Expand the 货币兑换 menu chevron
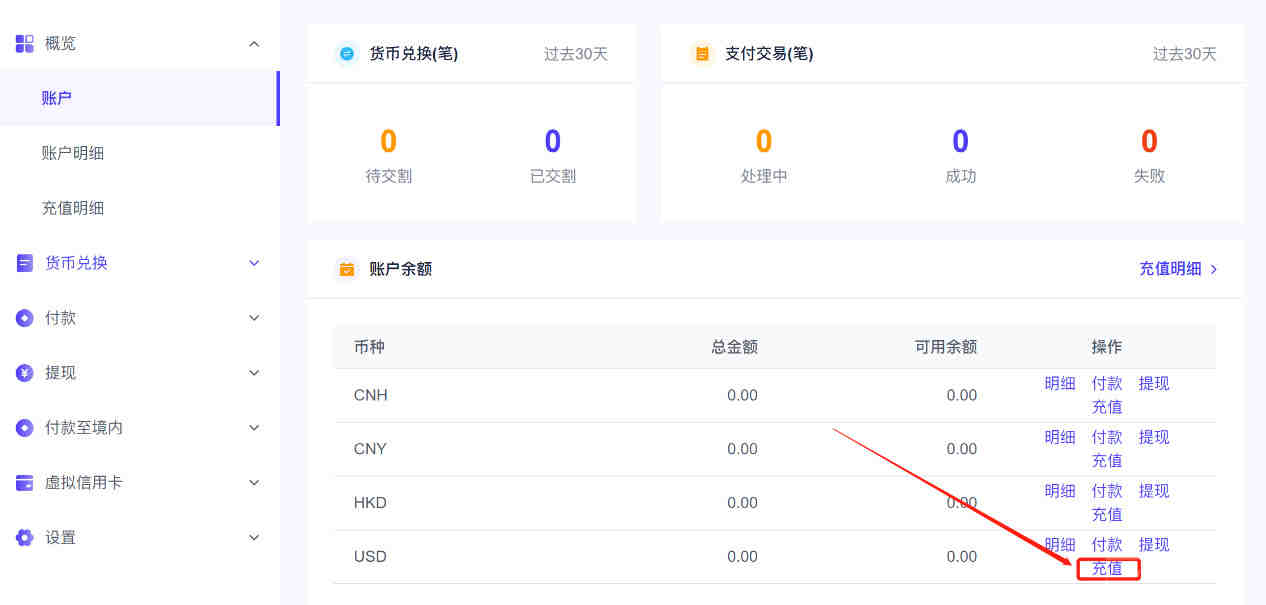 (x=254, y=263)
